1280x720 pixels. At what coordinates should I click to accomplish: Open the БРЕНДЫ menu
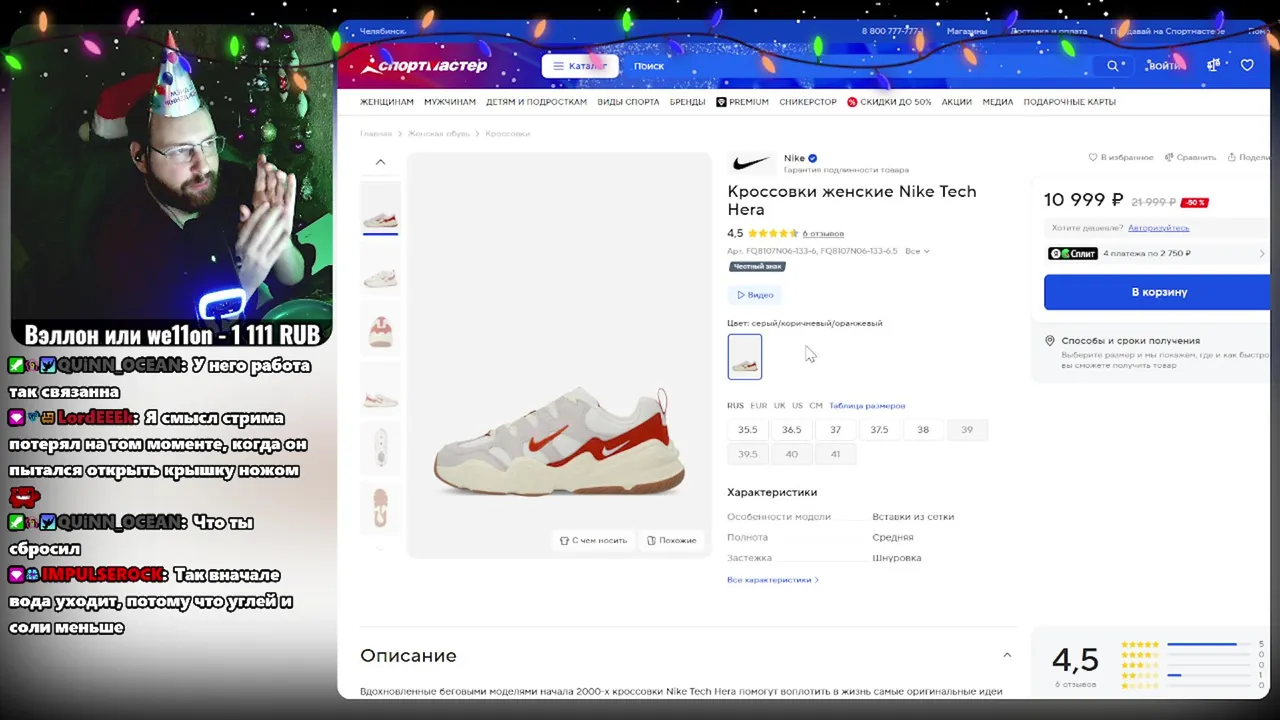click(688, 102)
